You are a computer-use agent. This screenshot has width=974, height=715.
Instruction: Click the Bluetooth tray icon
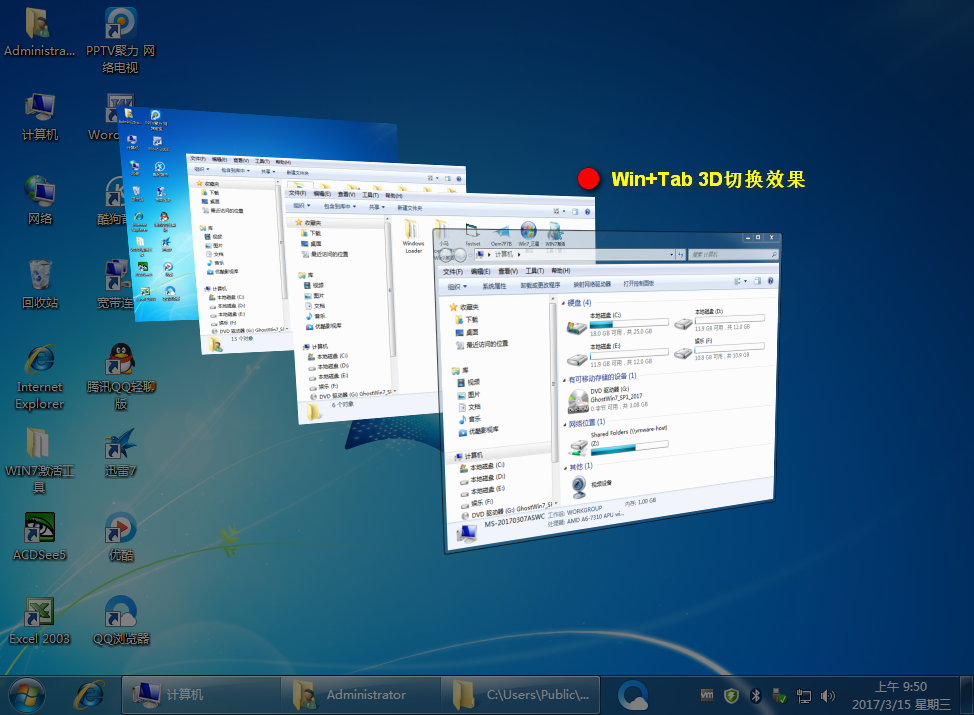755,696
